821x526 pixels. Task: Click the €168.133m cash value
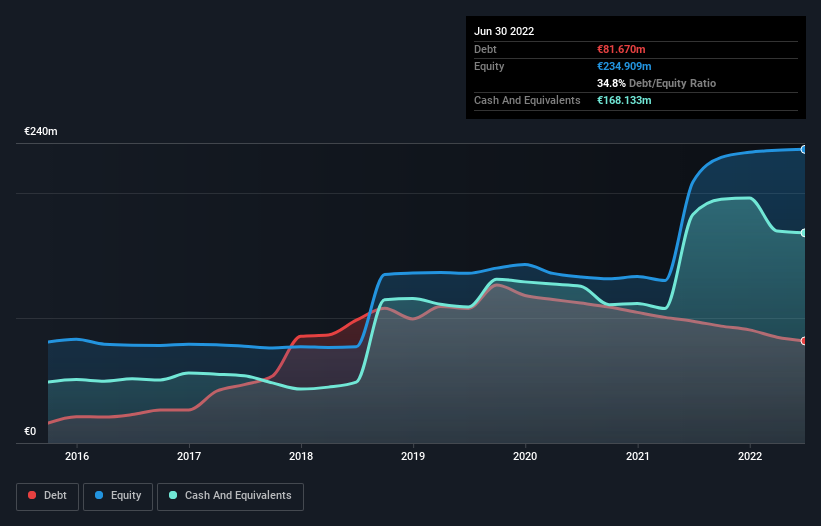pos(624,100)
